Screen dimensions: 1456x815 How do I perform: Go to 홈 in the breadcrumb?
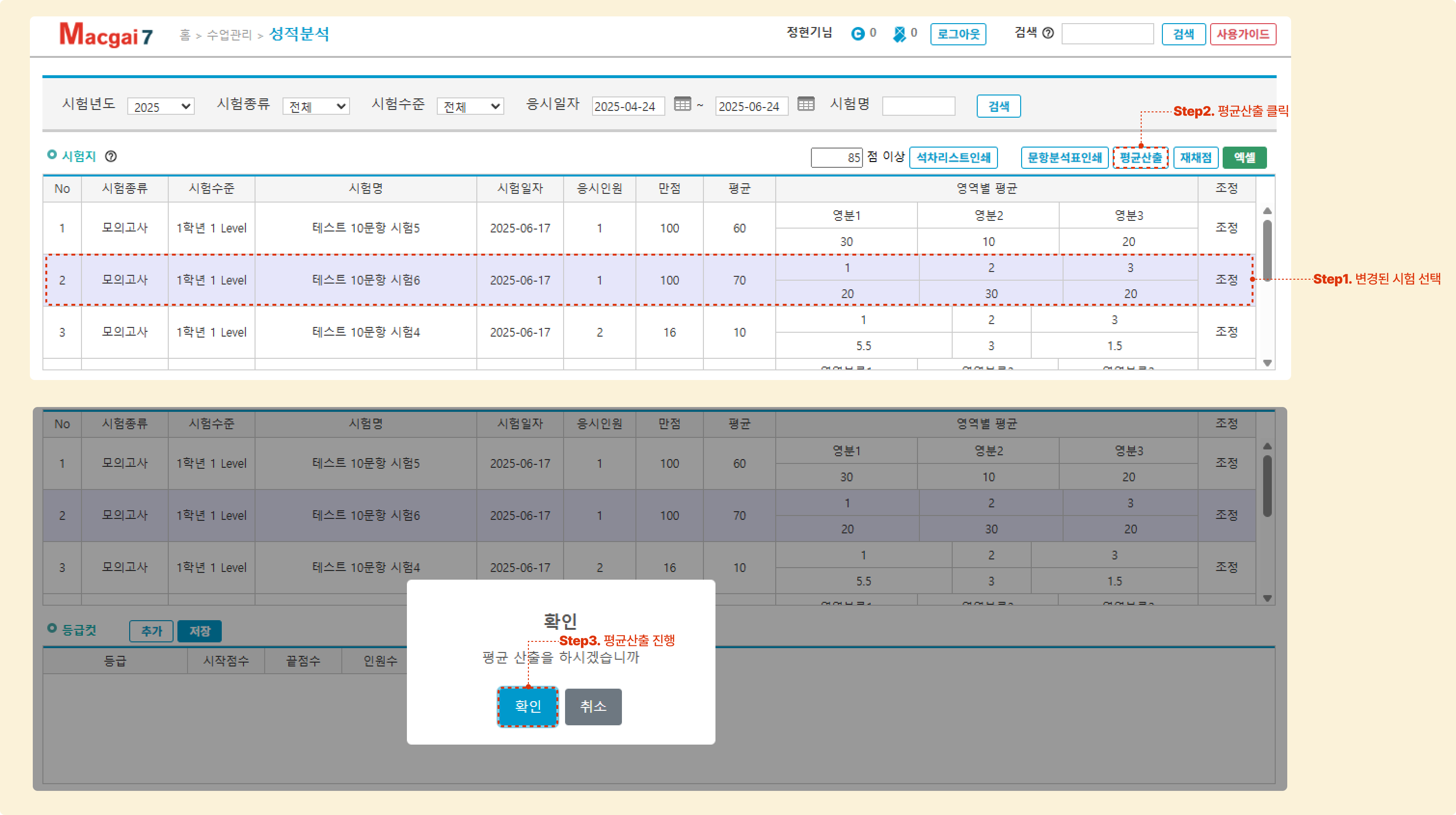pos(185,35)
